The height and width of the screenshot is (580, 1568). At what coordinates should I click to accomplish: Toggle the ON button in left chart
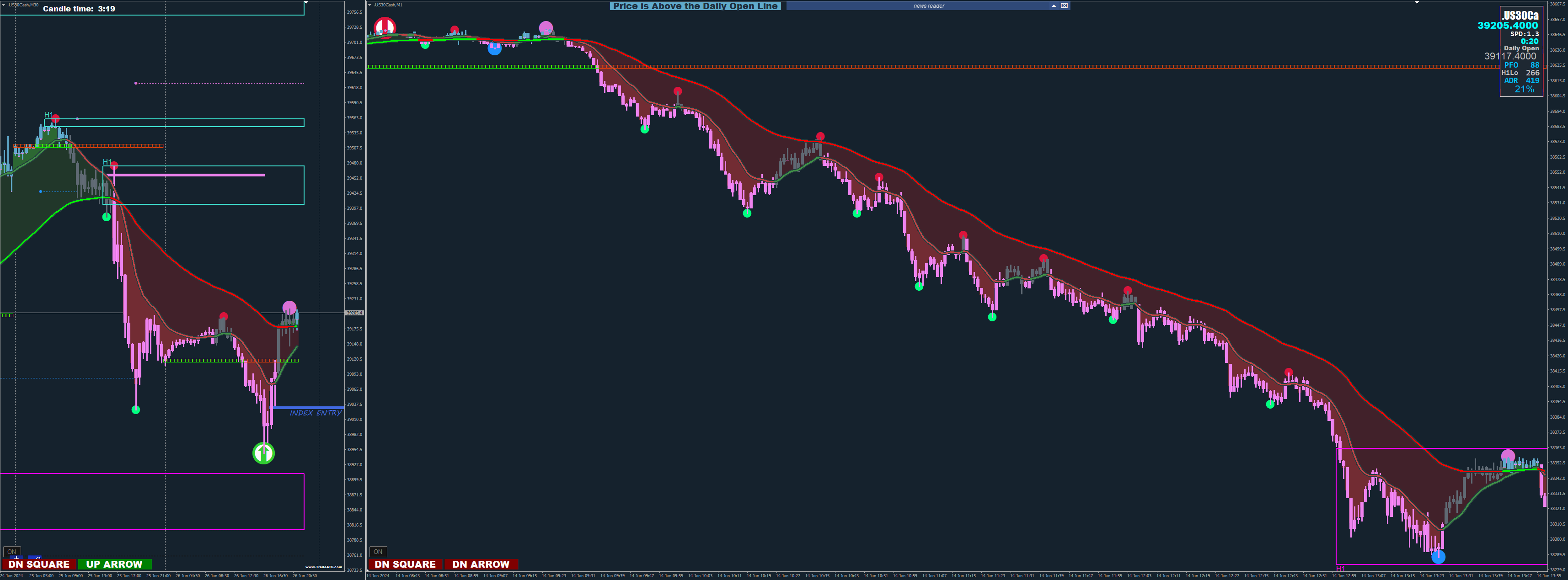tap(11, 551)
